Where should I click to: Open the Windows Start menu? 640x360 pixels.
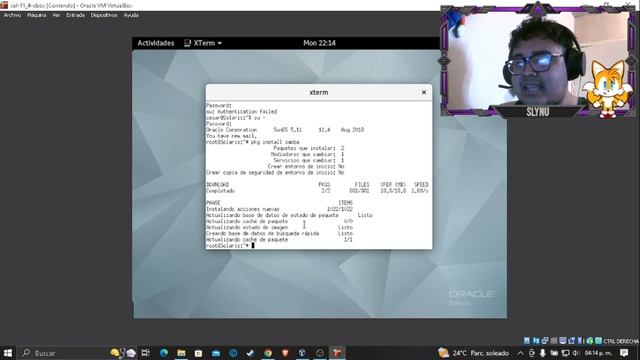(x=8, y=353)
